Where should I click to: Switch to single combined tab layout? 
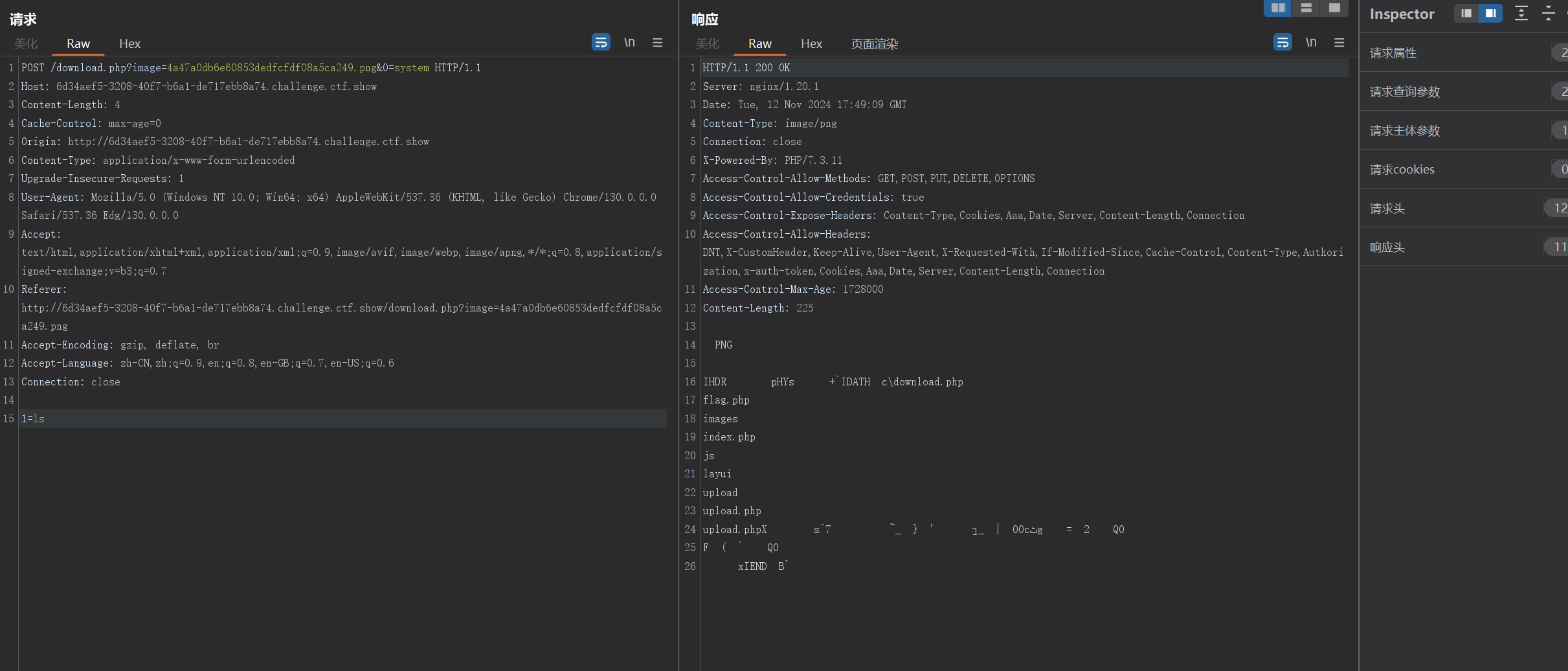pyautogui.click(x=1334, y=8)
